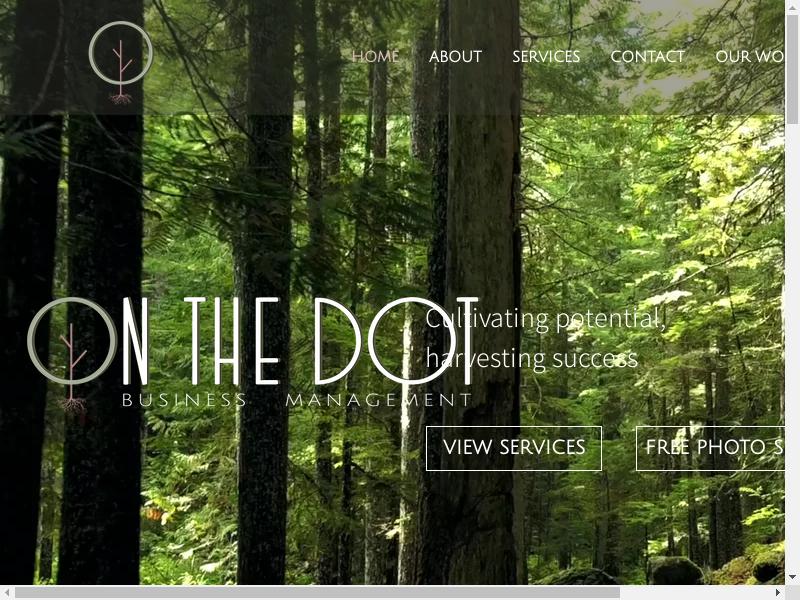Open the SERVICES menu item

[x=546, y=56]
